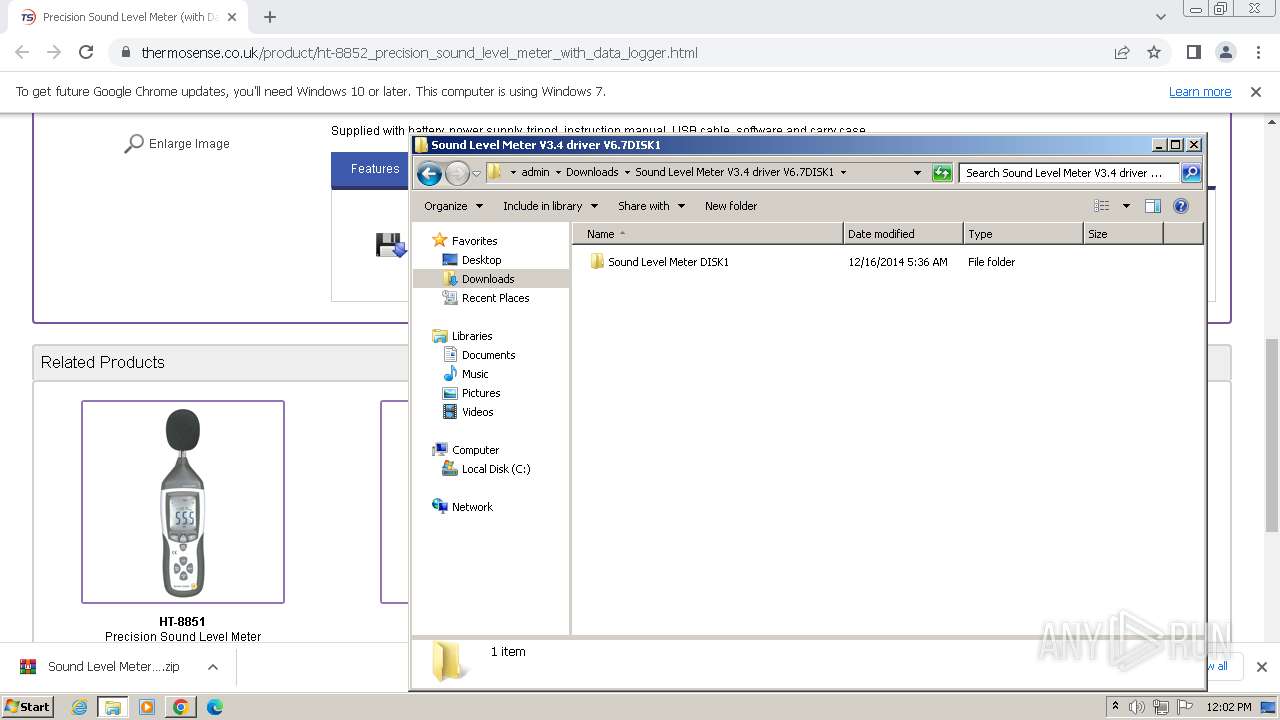Click the floppy disk download icon on the page
1280x720 pixels.
pos(390,245)
